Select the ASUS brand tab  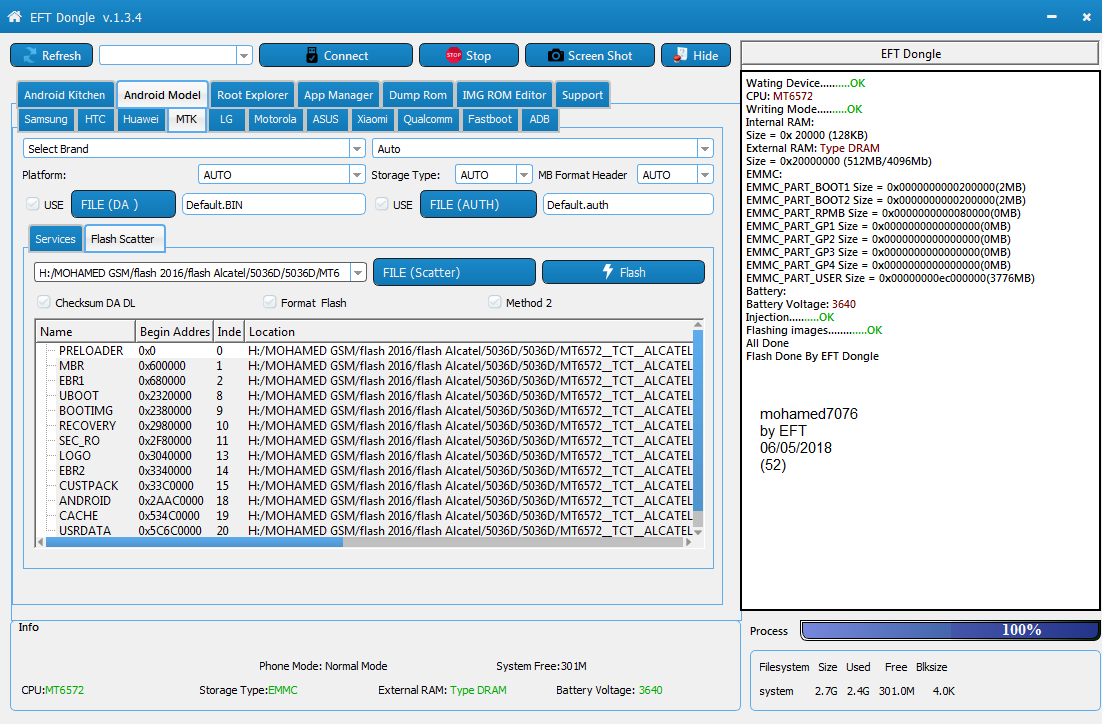click(325, 119)
